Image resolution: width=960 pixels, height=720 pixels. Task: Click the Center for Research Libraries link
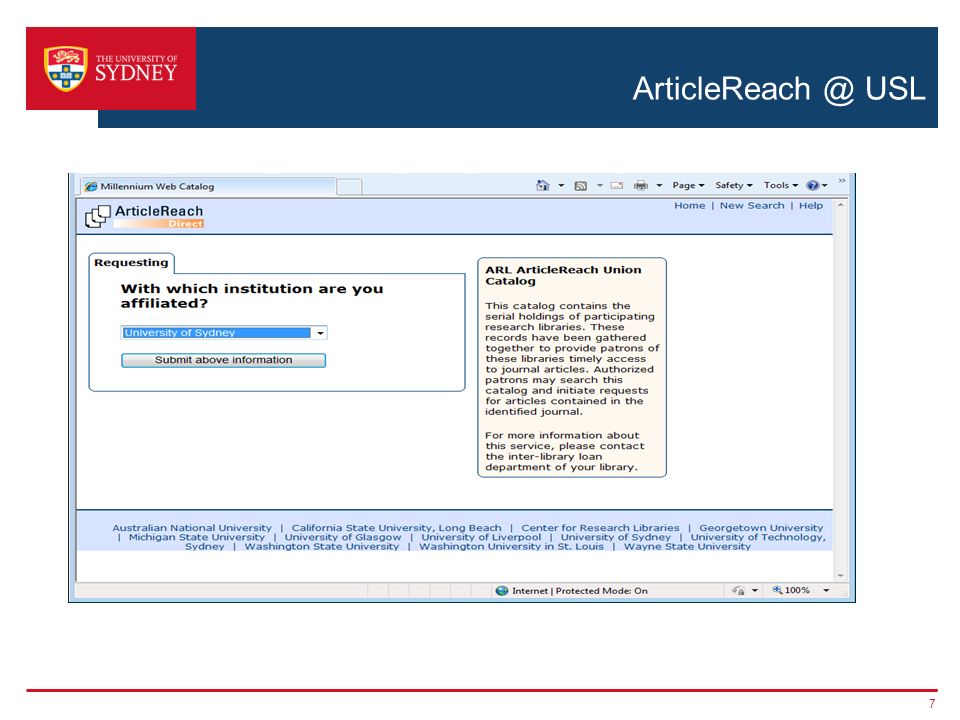[x=600, y=528]
